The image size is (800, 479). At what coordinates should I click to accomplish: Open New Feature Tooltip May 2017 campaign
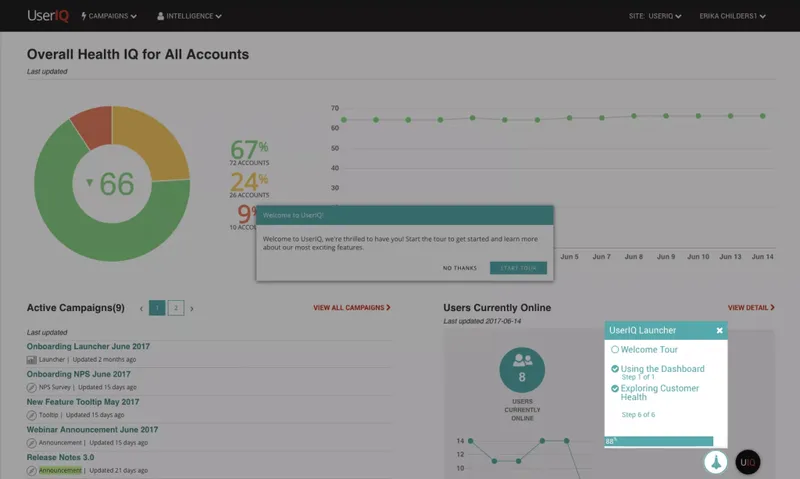83,402
